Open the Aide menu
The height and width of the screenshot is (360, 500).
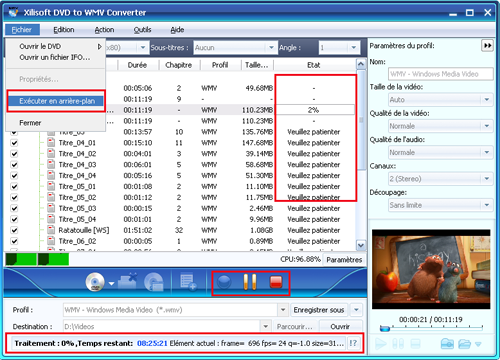click(x=177, y=30)
